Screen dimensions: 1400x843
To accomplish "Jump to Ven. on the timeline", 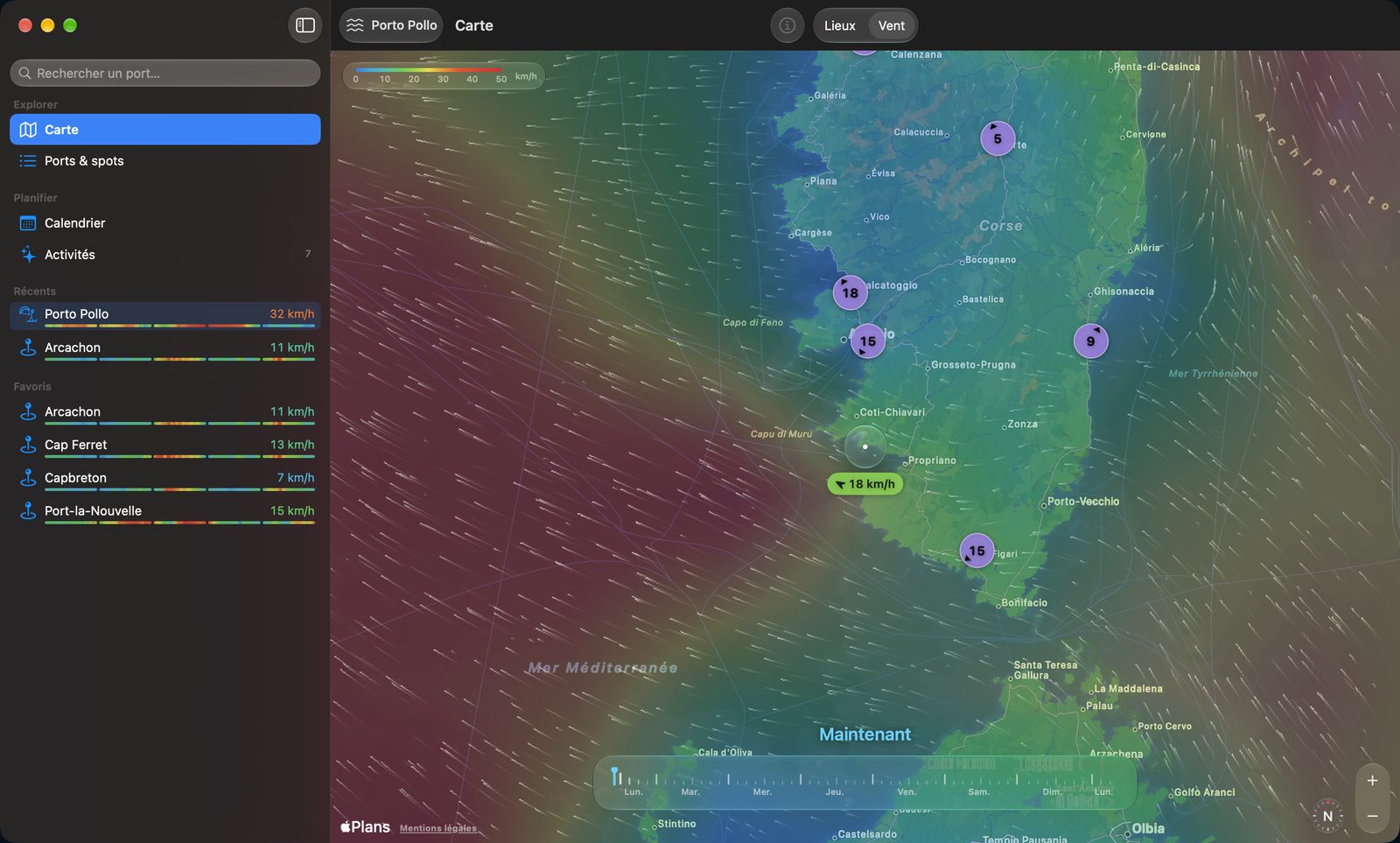I will point(906,792).
